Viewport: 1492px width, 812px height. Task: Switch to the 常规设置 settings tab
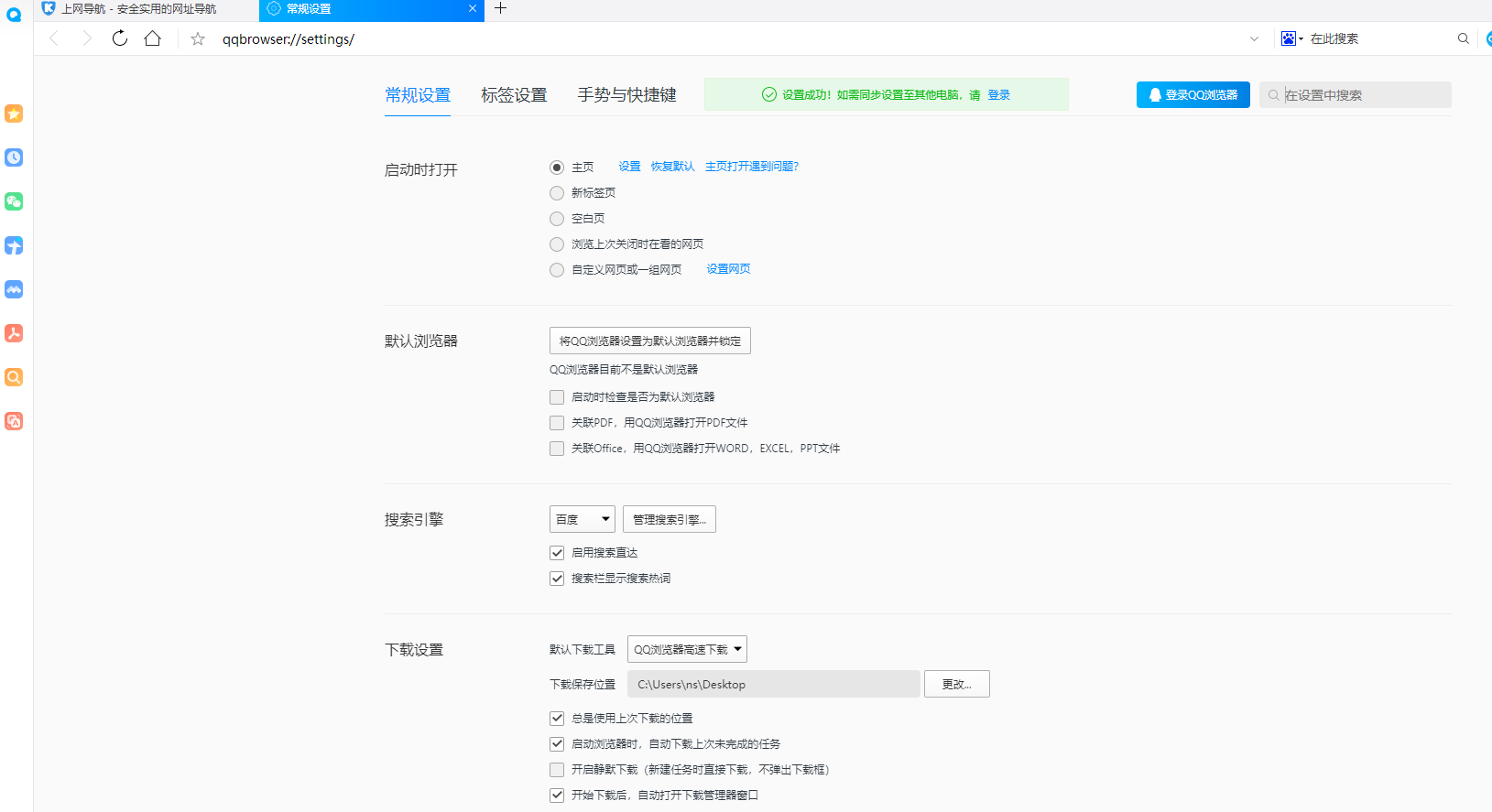[418, 95]
